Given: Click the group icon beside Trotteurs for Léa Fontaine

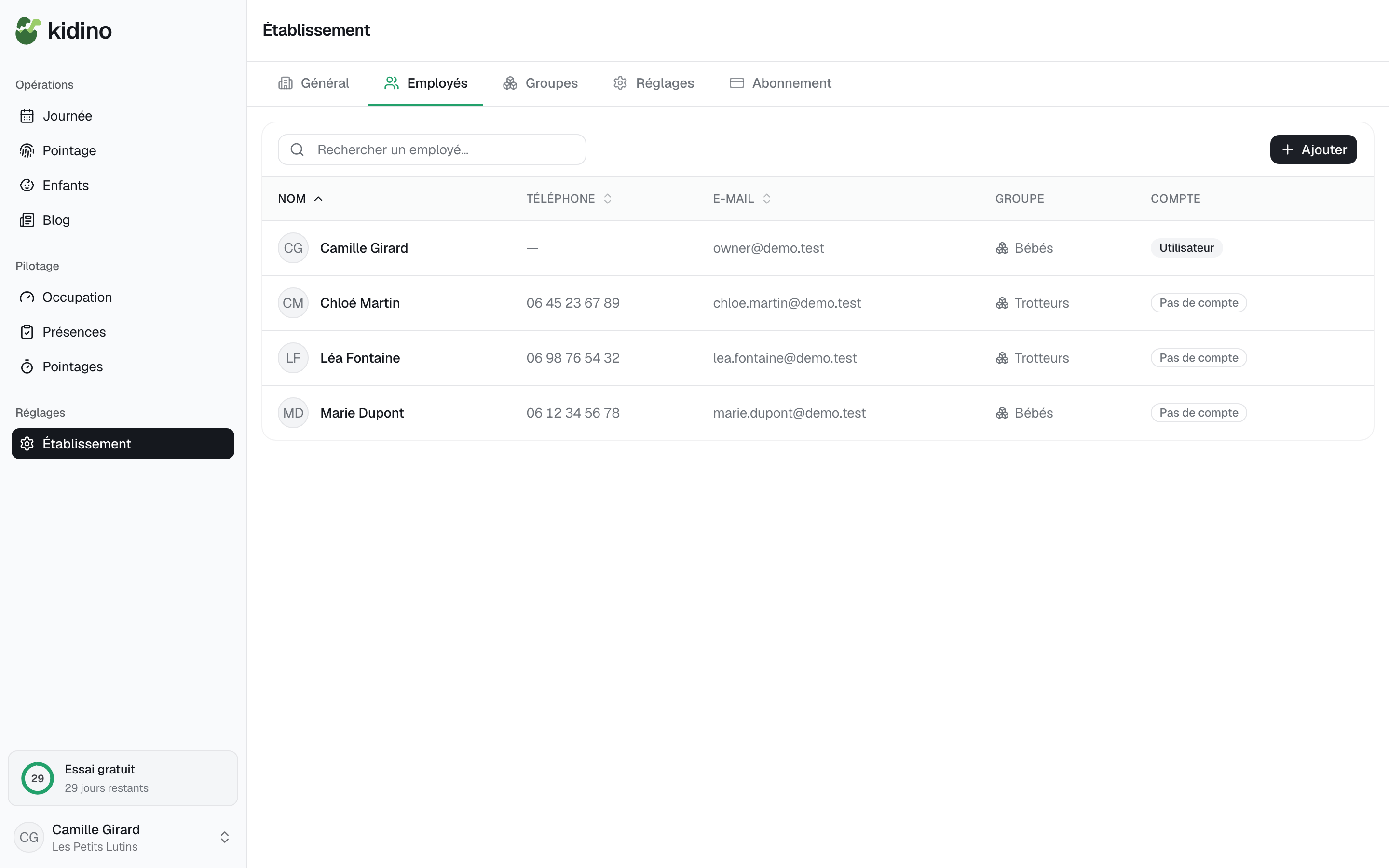Looking at the screenshot, I should (1002, 358).
